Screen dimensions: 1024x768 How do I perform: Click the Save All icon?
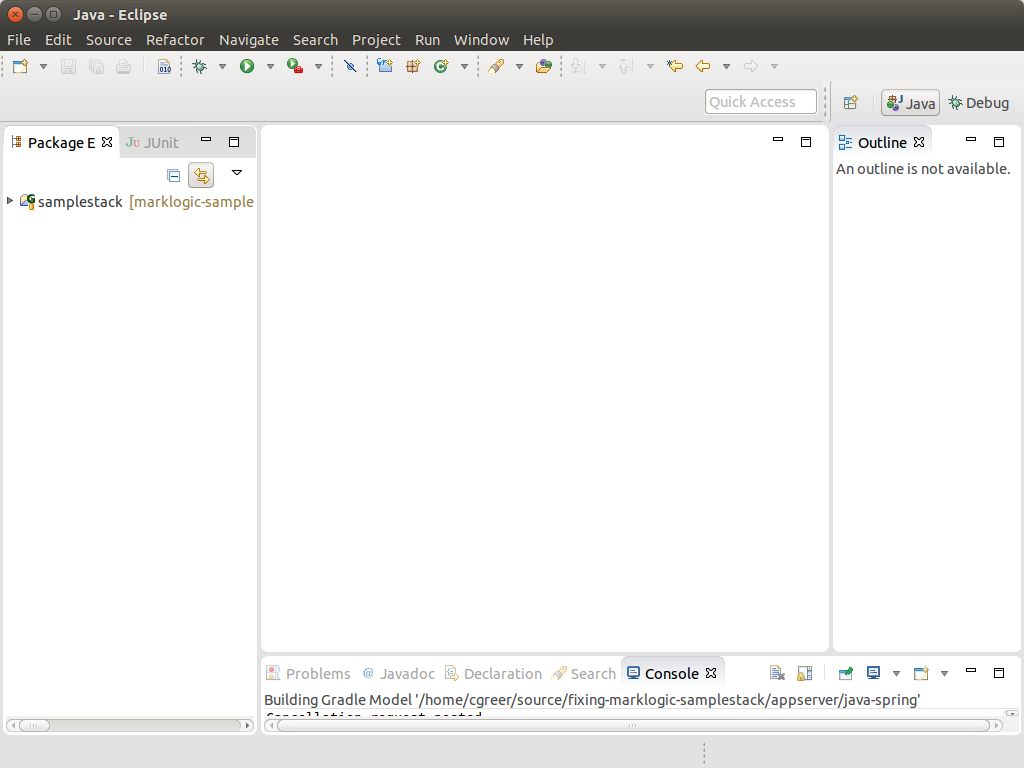pos(96,66)
